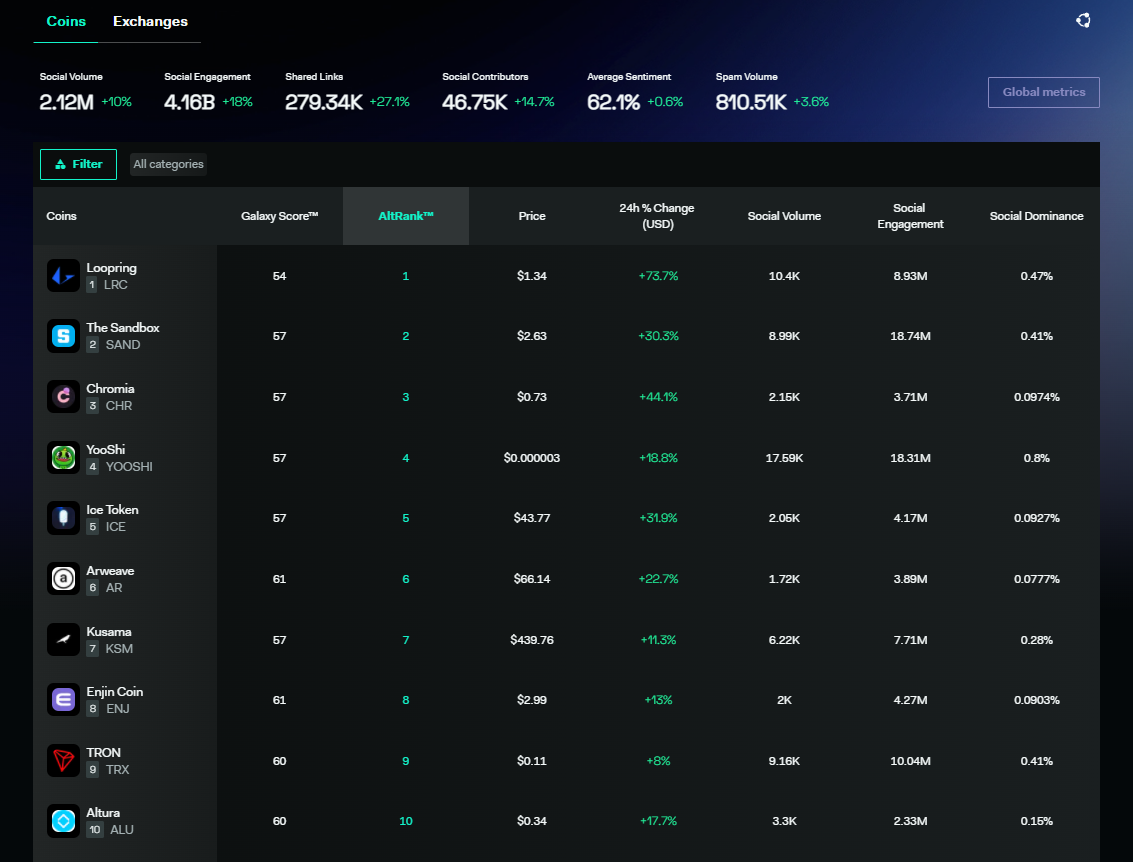The width and height of the screenshot is (1133, 862).
Task: Click the YooShi frog logo
Action: click(63, 457)
